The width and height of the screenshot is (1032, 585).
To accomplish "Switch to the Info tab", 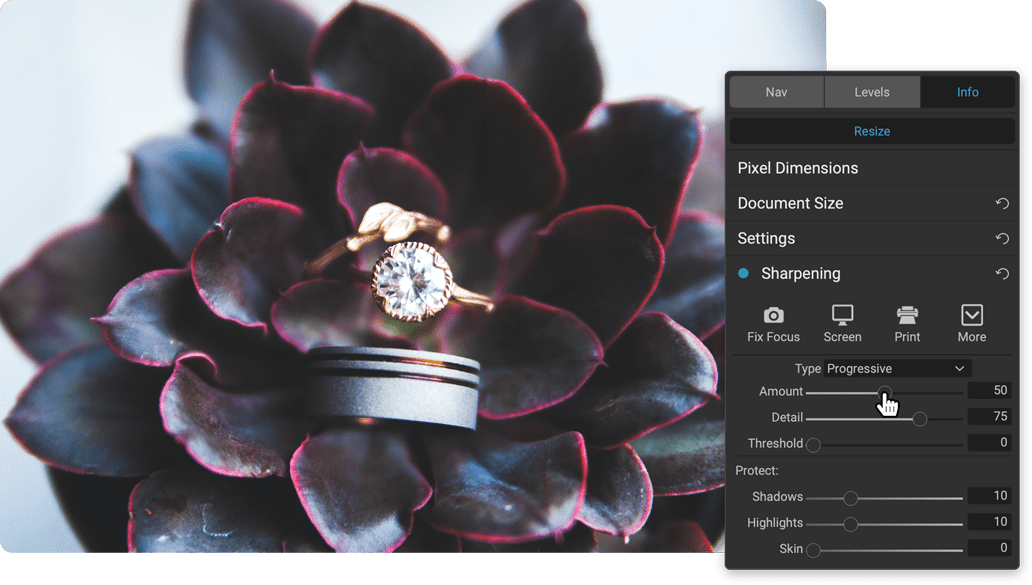I will tap(968, 92).
